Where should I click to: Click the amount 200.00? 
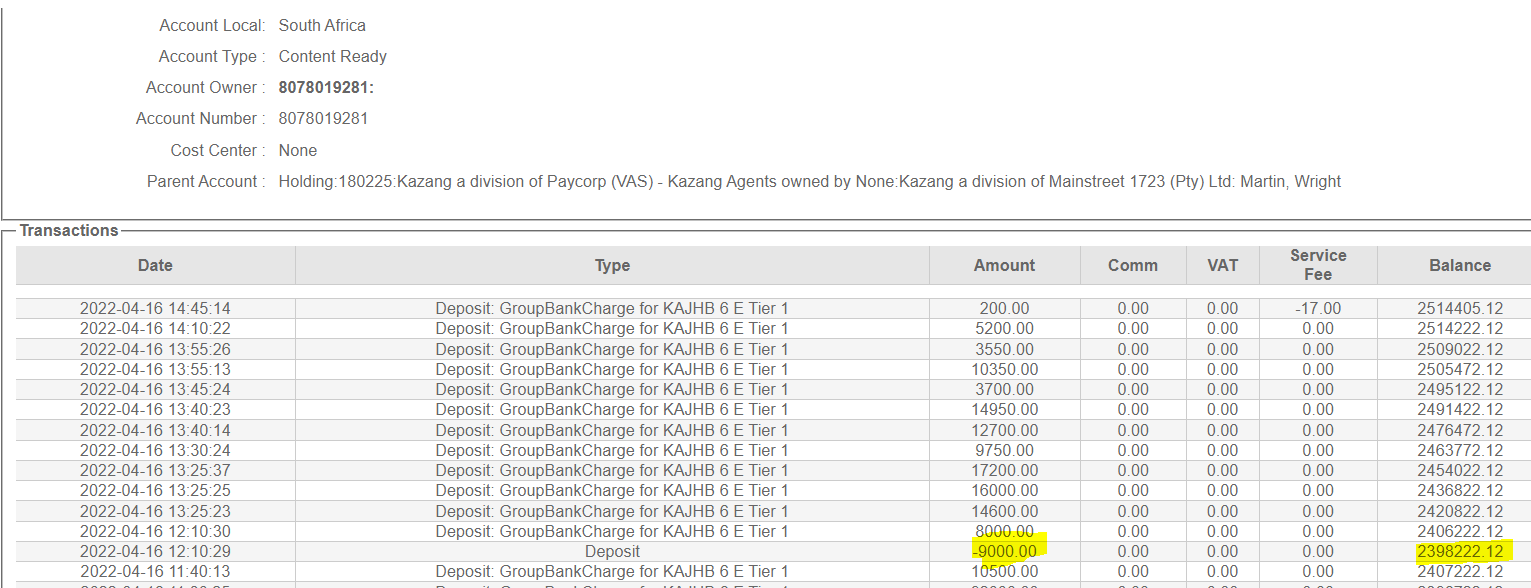[1004, 308]
